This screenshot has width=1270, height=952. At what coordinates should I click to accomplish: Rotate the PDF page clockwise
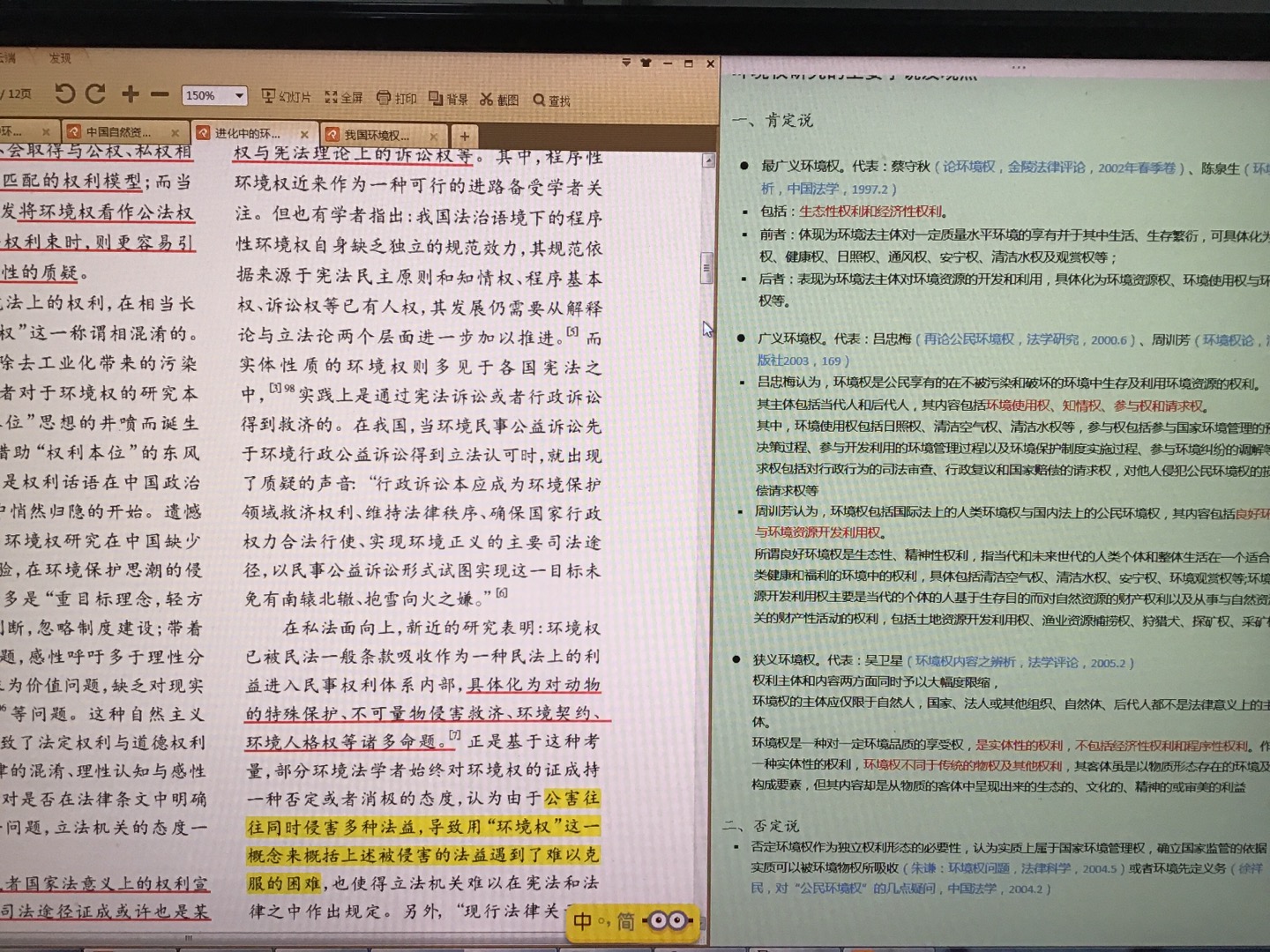[x=95, y=93]
